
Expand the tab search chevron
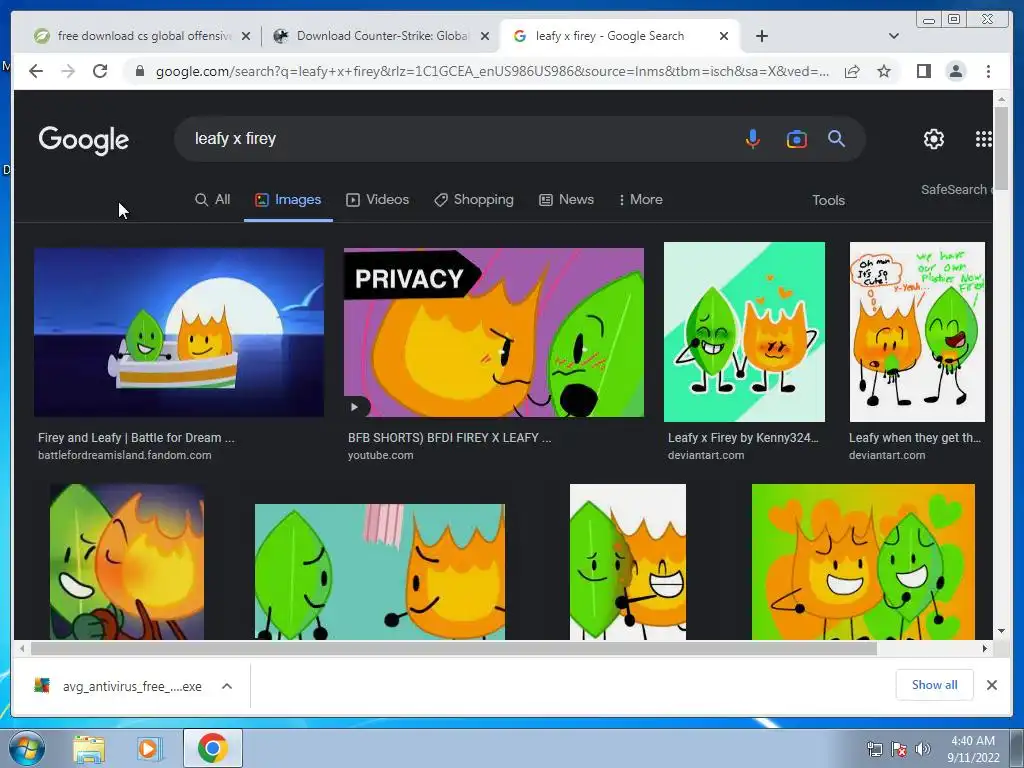[894, 36]
